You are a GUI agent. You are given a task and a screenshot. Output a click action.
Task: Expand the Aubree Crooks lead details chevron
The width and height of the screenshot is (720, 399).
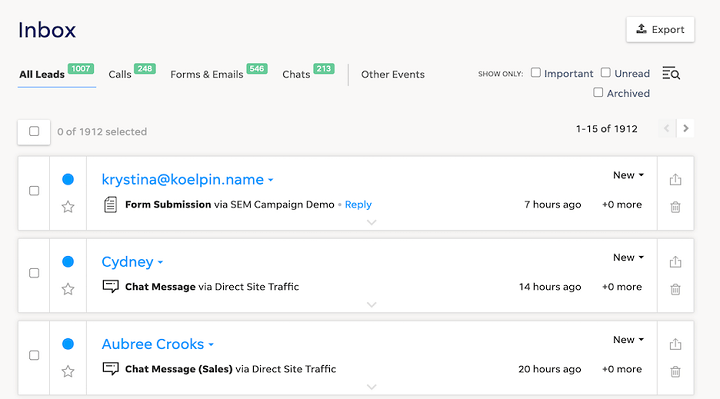(371, 387)
